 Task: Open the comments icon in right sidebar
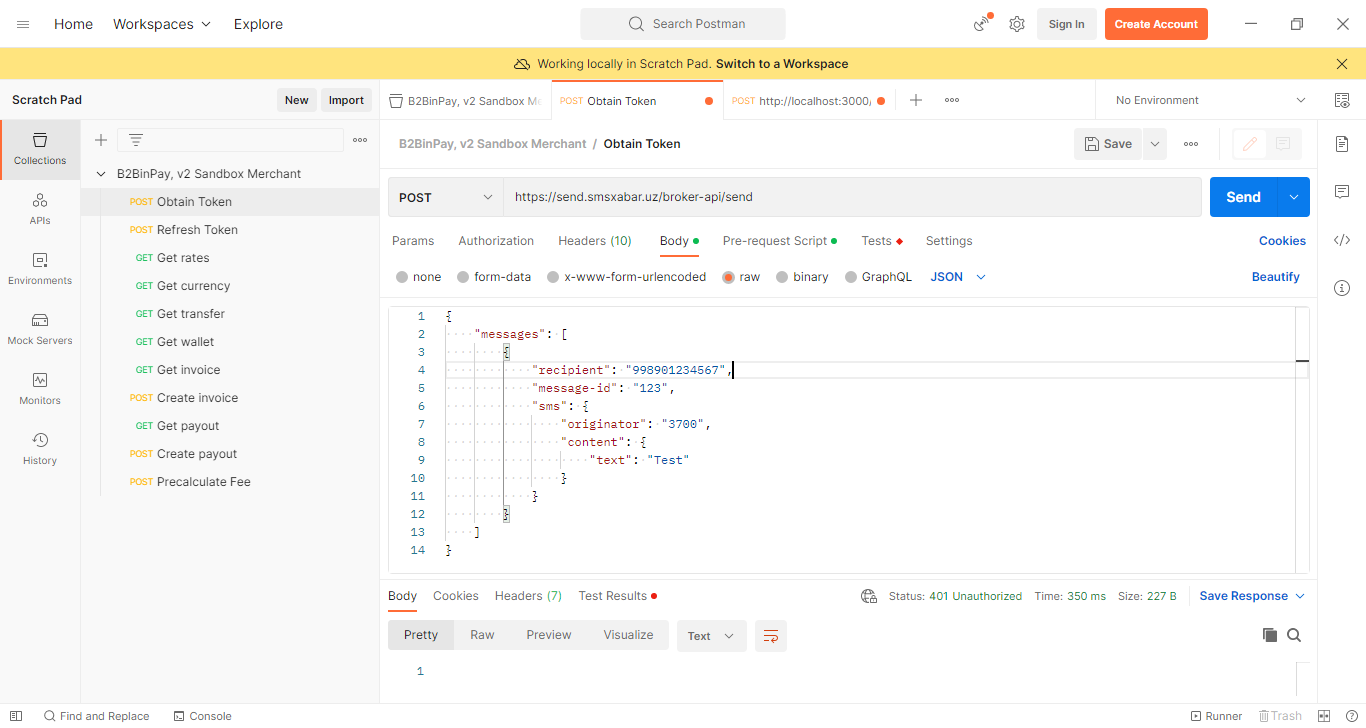(x=1342, y=192)
